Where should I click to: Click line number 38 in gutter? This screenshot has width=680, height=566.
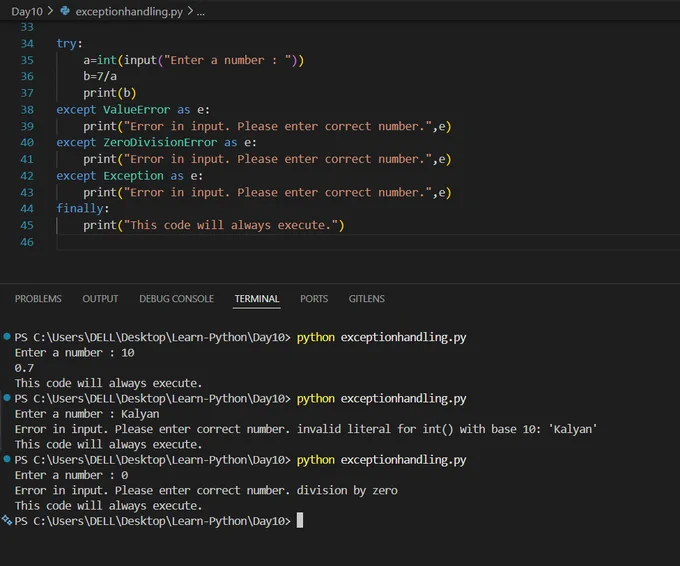27,110
